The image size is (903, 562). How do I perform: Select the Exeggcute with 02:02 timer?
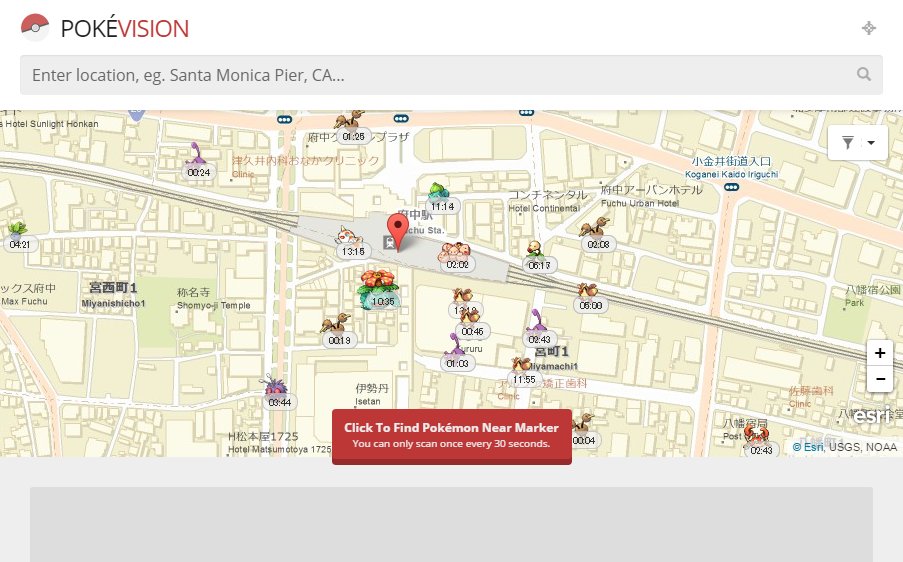click(457, 257)
